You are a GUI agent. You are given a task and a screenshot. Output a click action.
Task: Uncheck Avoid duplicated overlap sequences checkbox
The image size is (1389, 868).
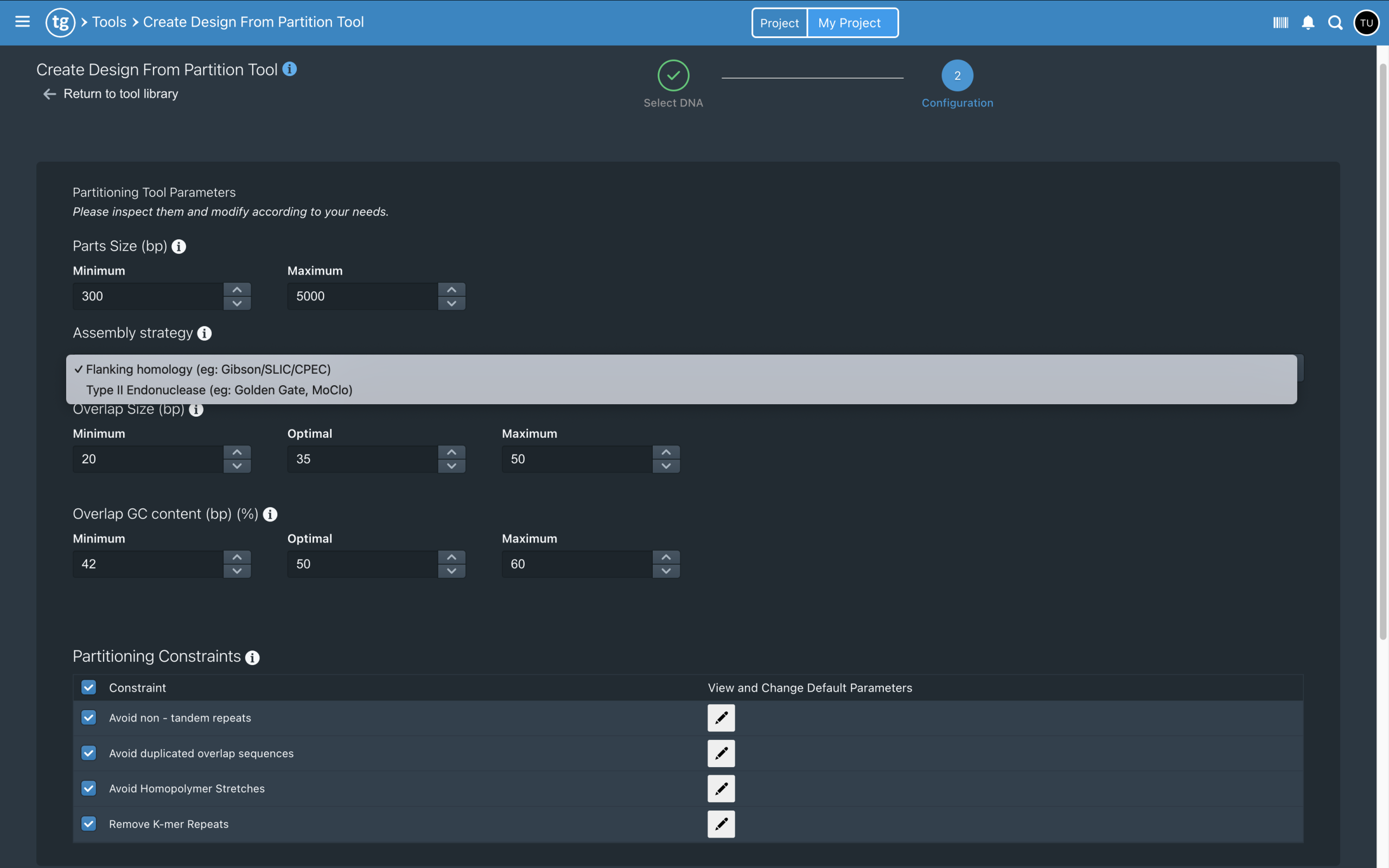point(88,752)
